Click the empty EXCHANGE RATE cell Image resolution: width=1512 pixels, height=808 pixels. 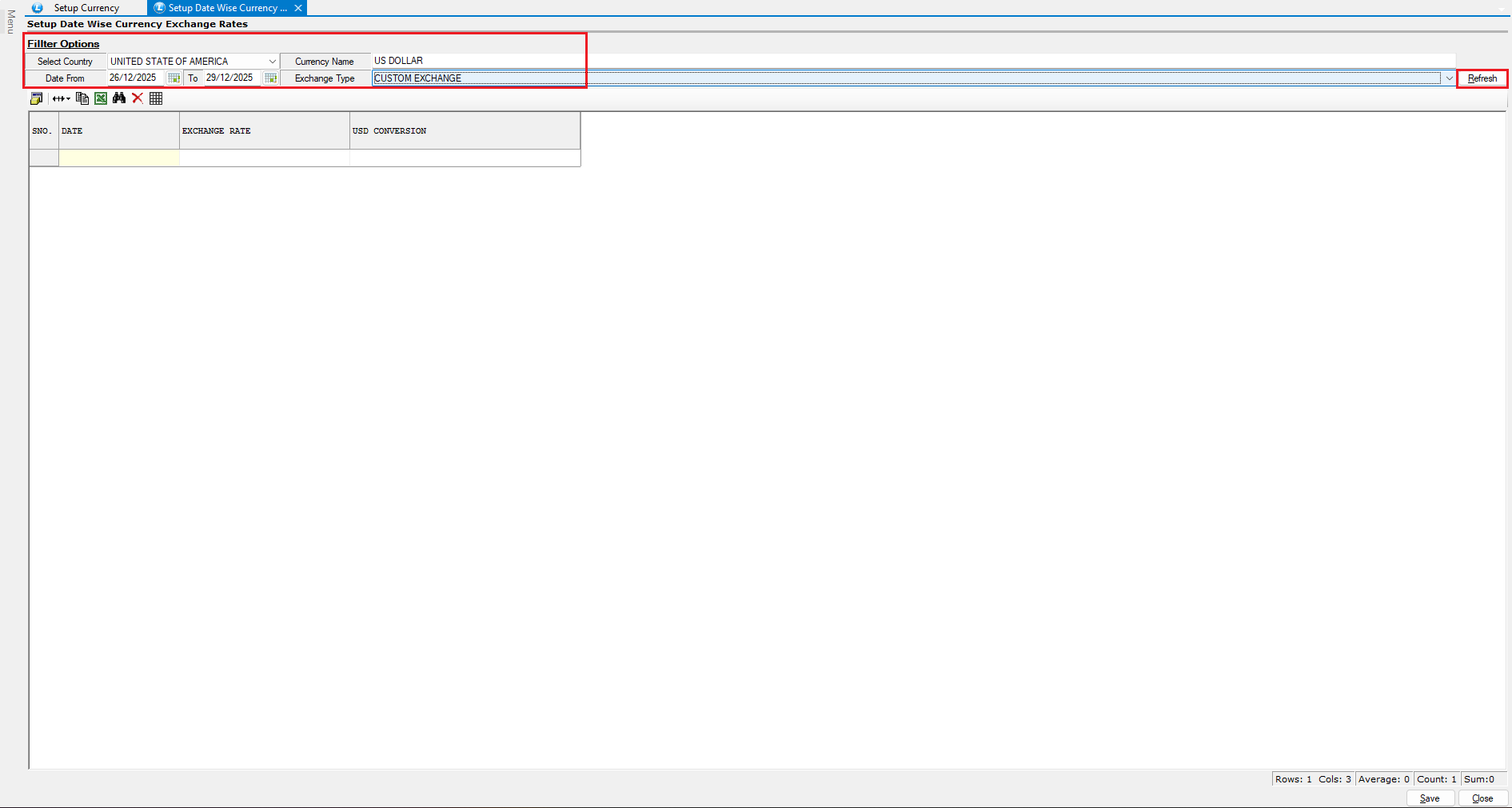coord(264,158)
